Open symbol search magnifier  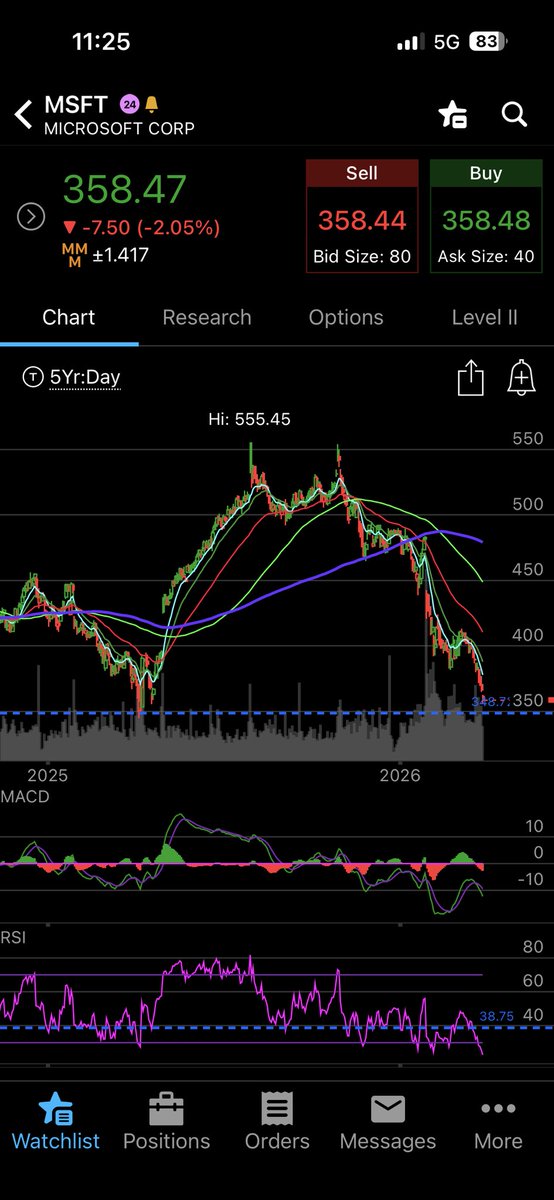[x=514, y=114]
